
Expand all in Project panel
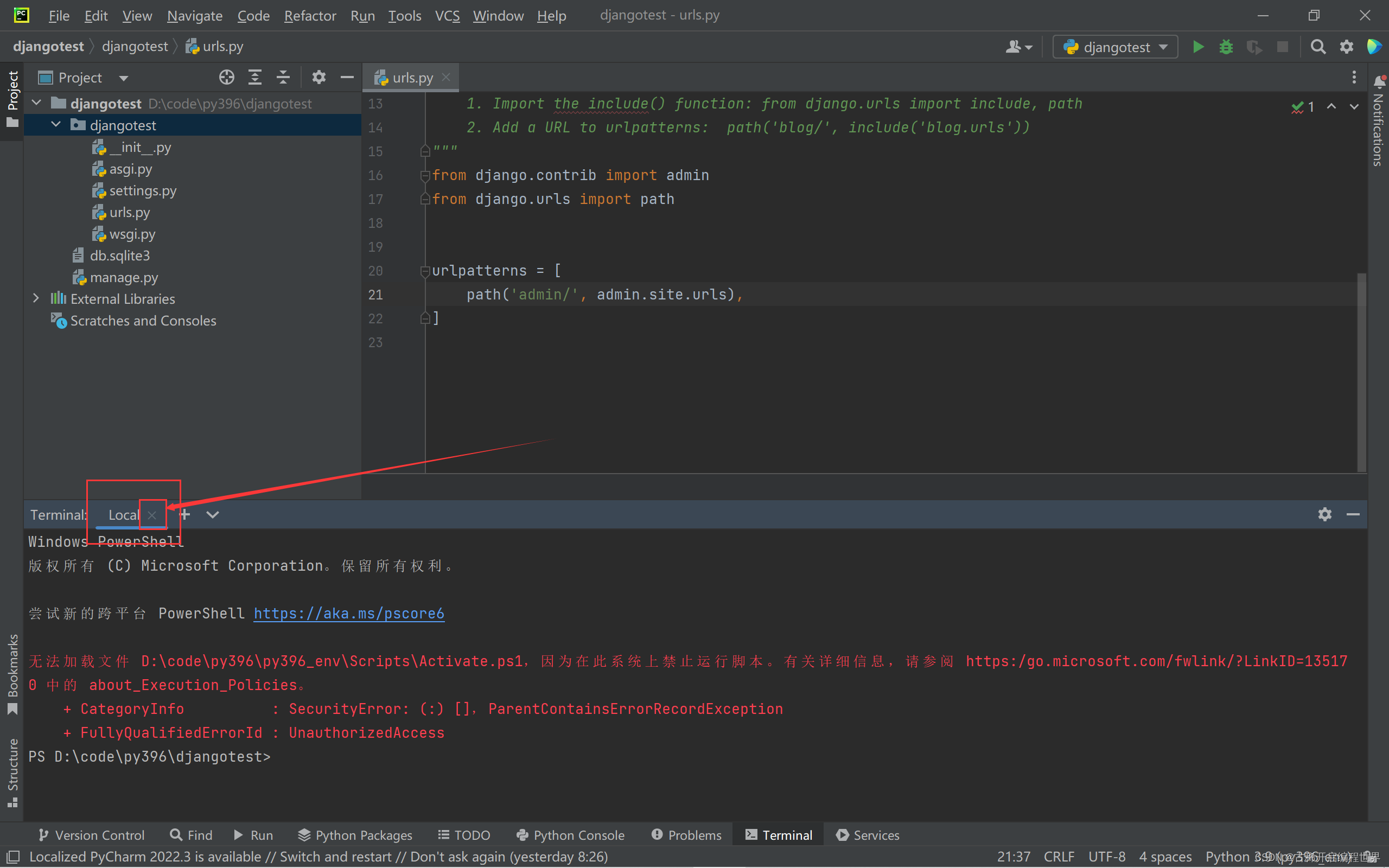255,77
